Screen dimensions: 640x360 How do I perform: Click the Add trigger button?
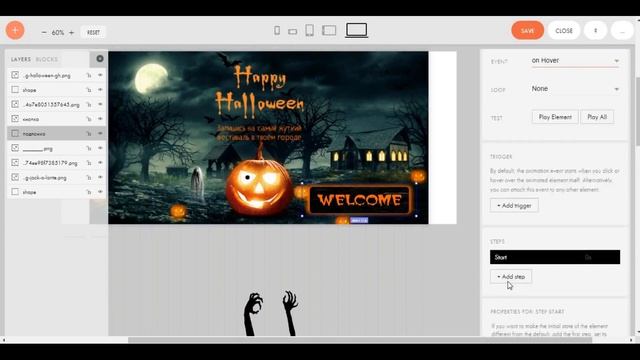point(514,205)
